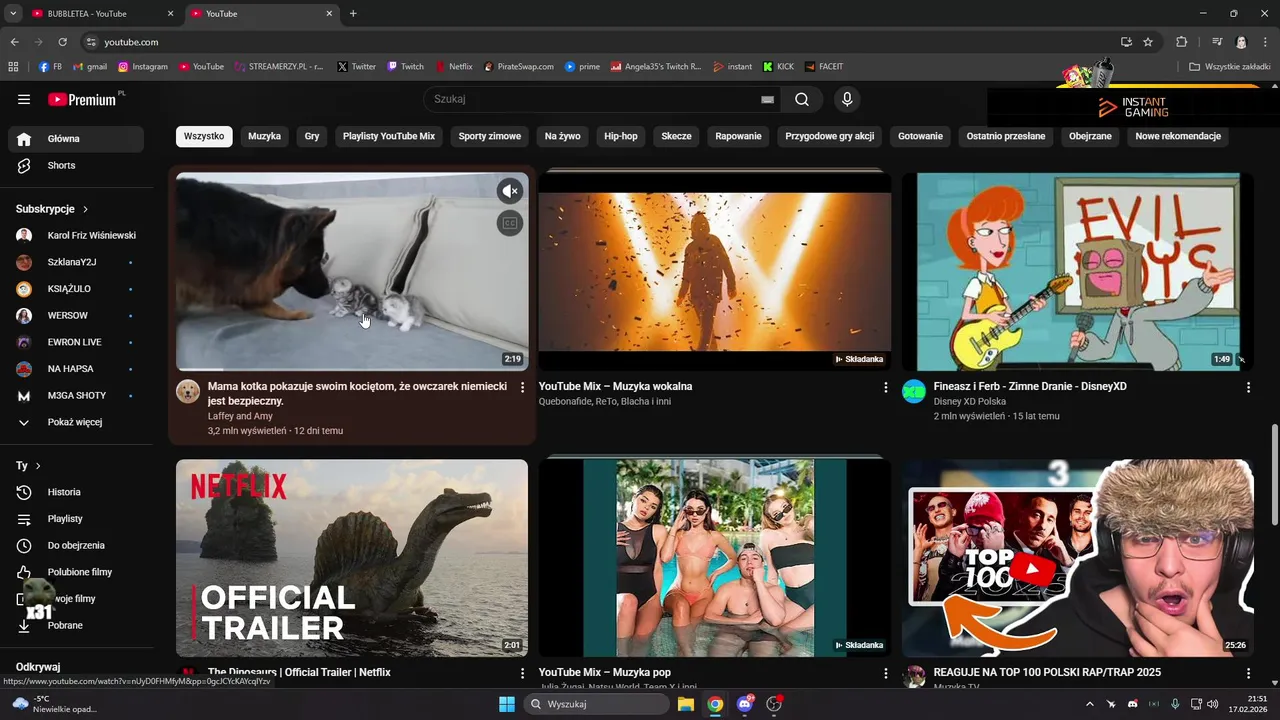Click the Wyszukaj taskbar search box
This screenshot has width=1280, height=720.
click(x=597, y=704)
